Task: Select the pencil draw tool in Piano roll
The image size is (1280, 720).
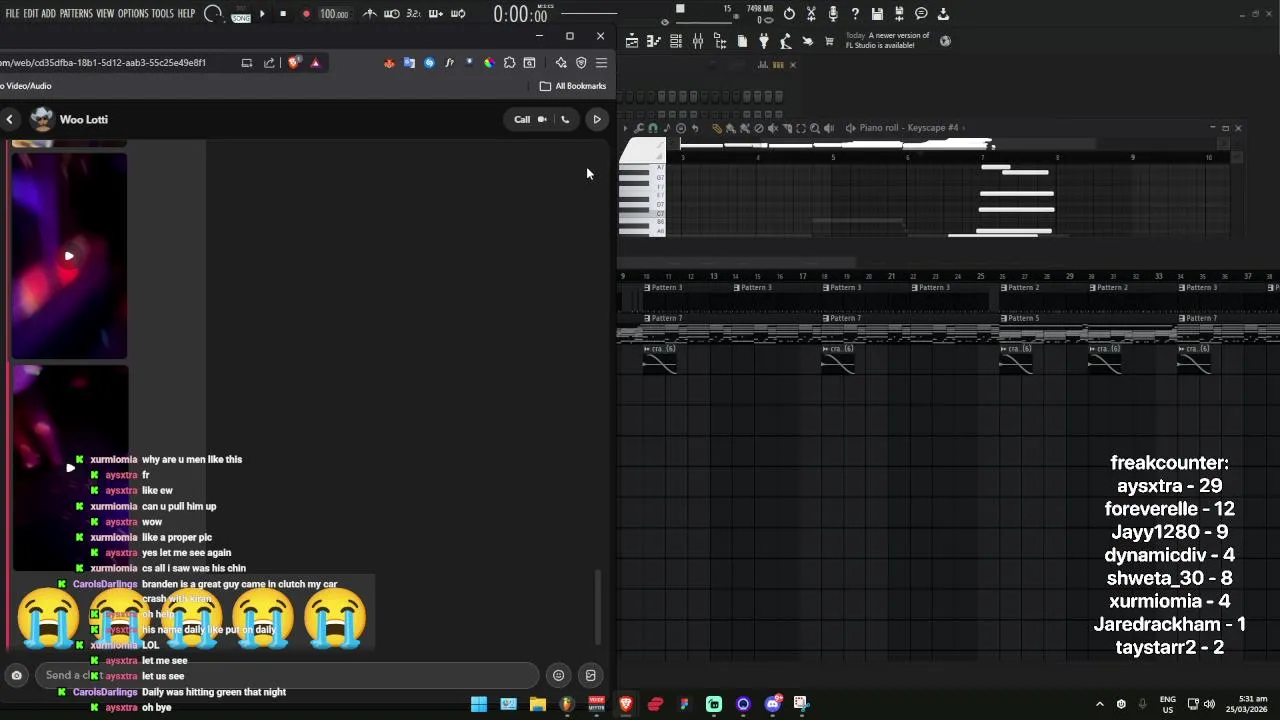Action: (x=716, y=128)
